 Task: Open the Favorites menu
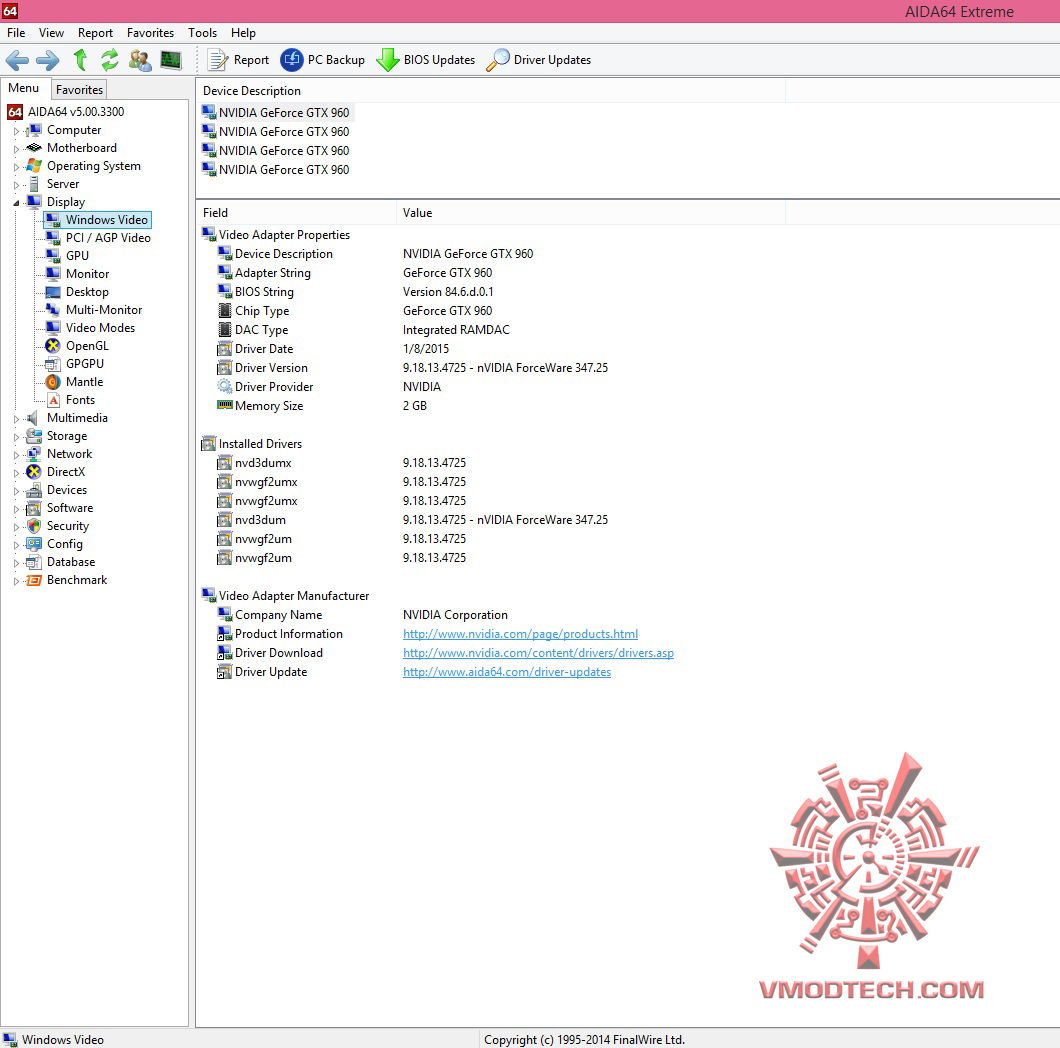[x=150, y=32]
